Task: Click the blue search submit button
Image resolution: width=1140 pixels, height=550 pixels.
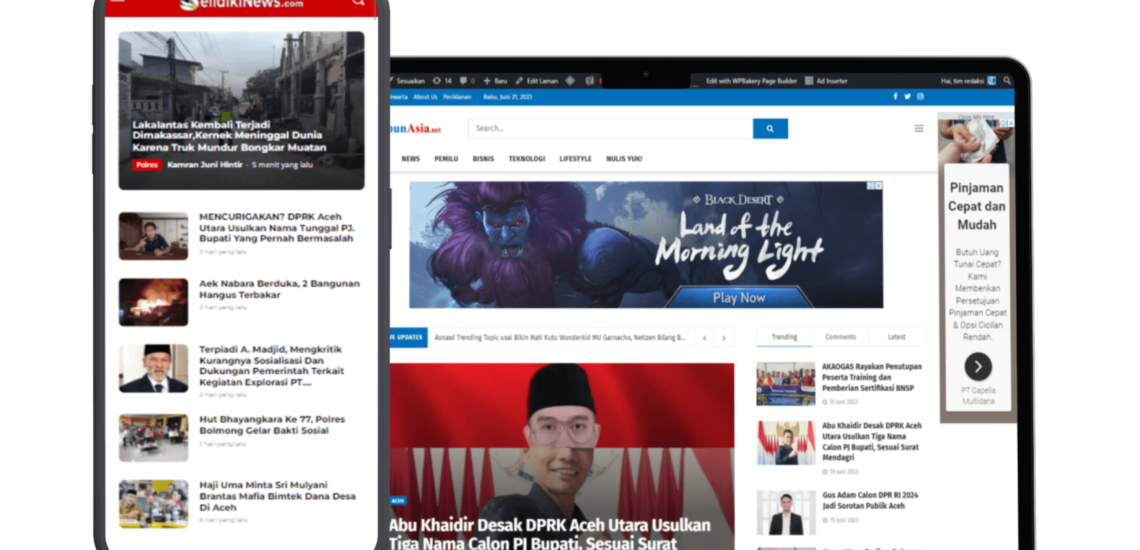Action: coord(770,129)
